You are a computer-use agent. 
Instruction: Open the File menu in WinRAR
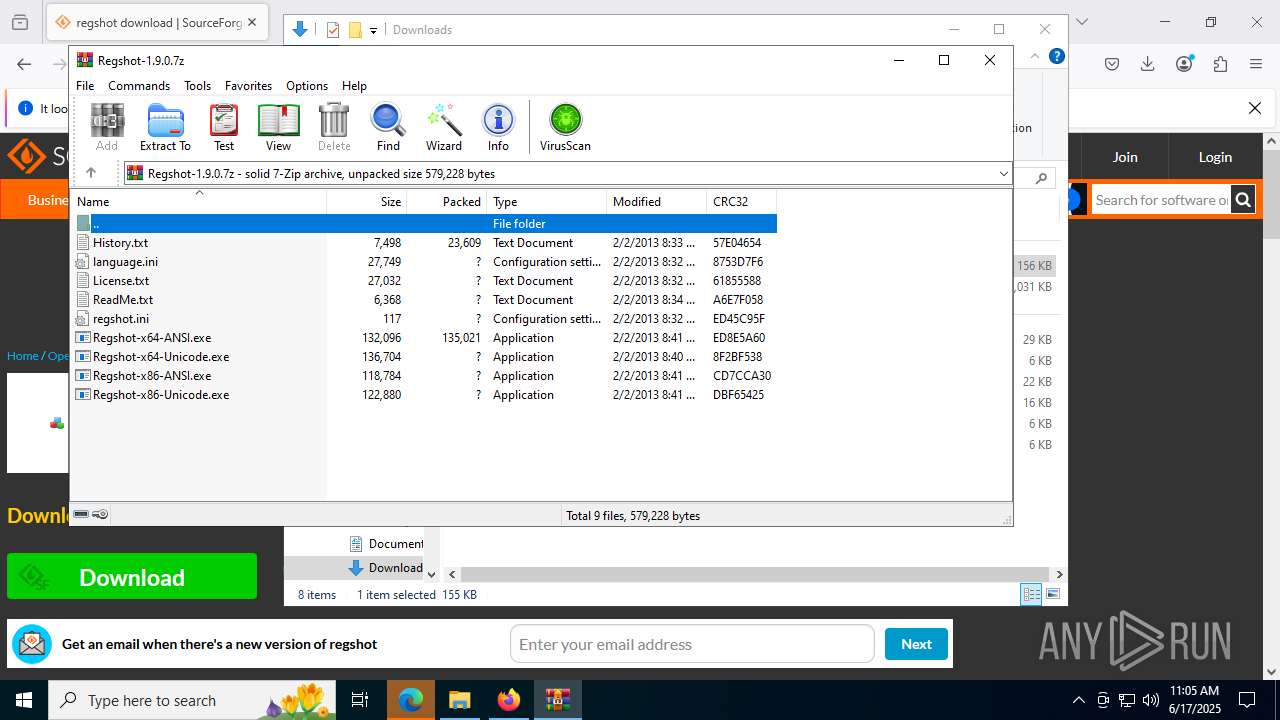coord(85,86)
